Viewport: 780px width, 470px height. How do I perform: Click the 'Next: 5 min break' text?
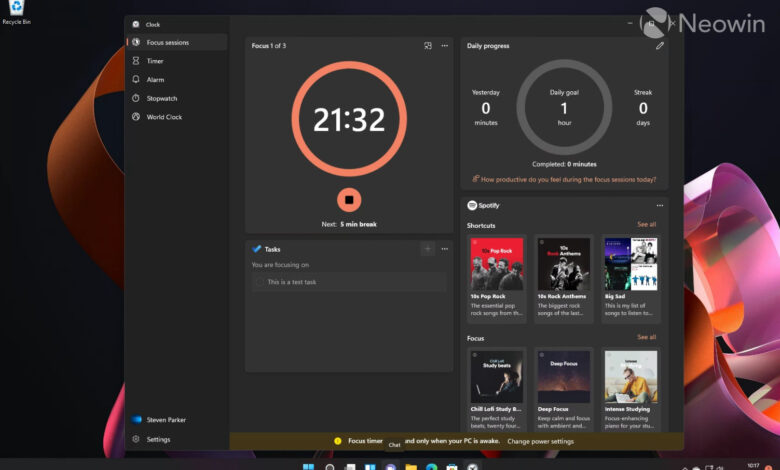pos(349,224)
